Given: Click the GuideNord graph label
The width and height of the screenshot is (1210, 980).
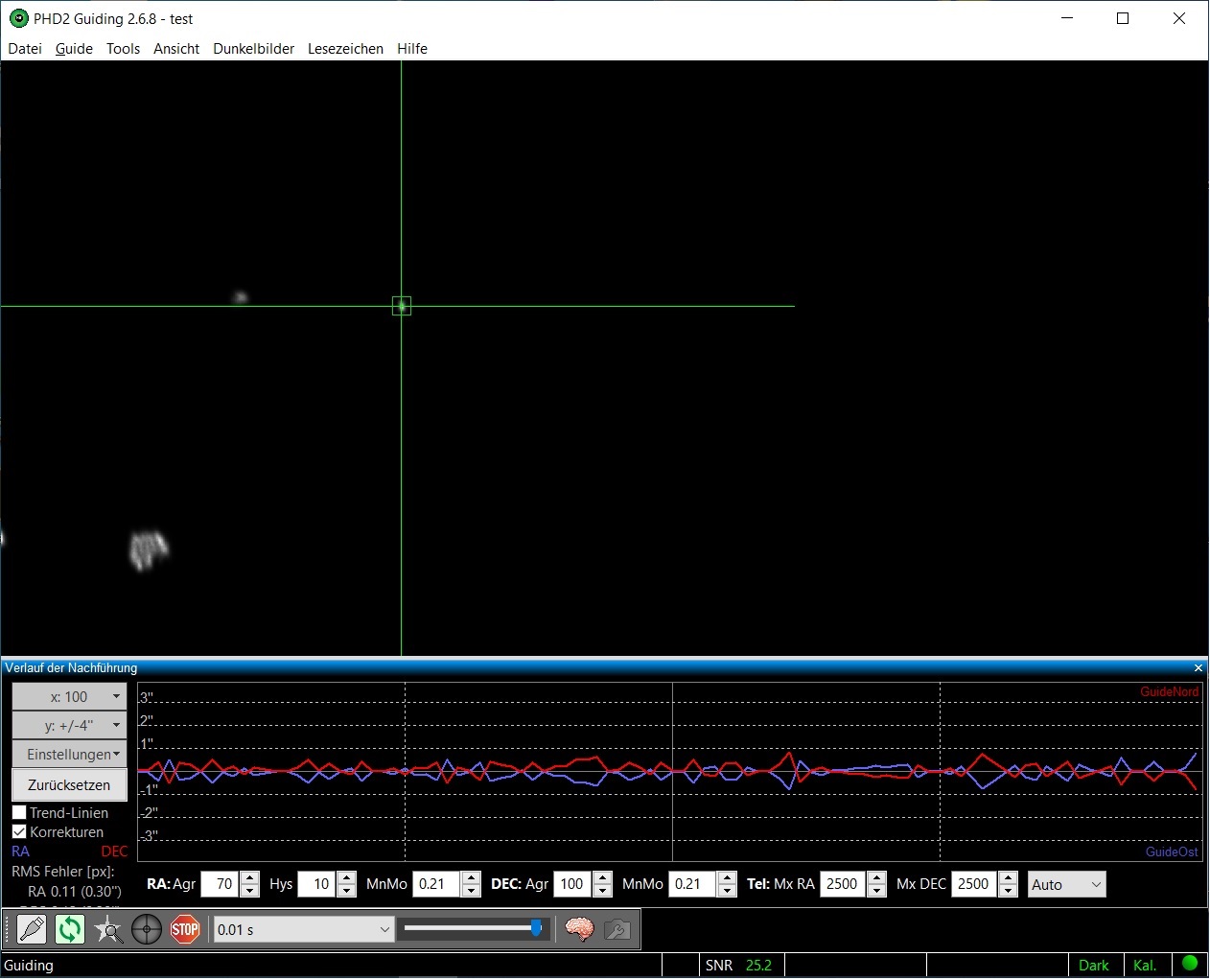Looking at the screenshot, I should coord(1169,691).
